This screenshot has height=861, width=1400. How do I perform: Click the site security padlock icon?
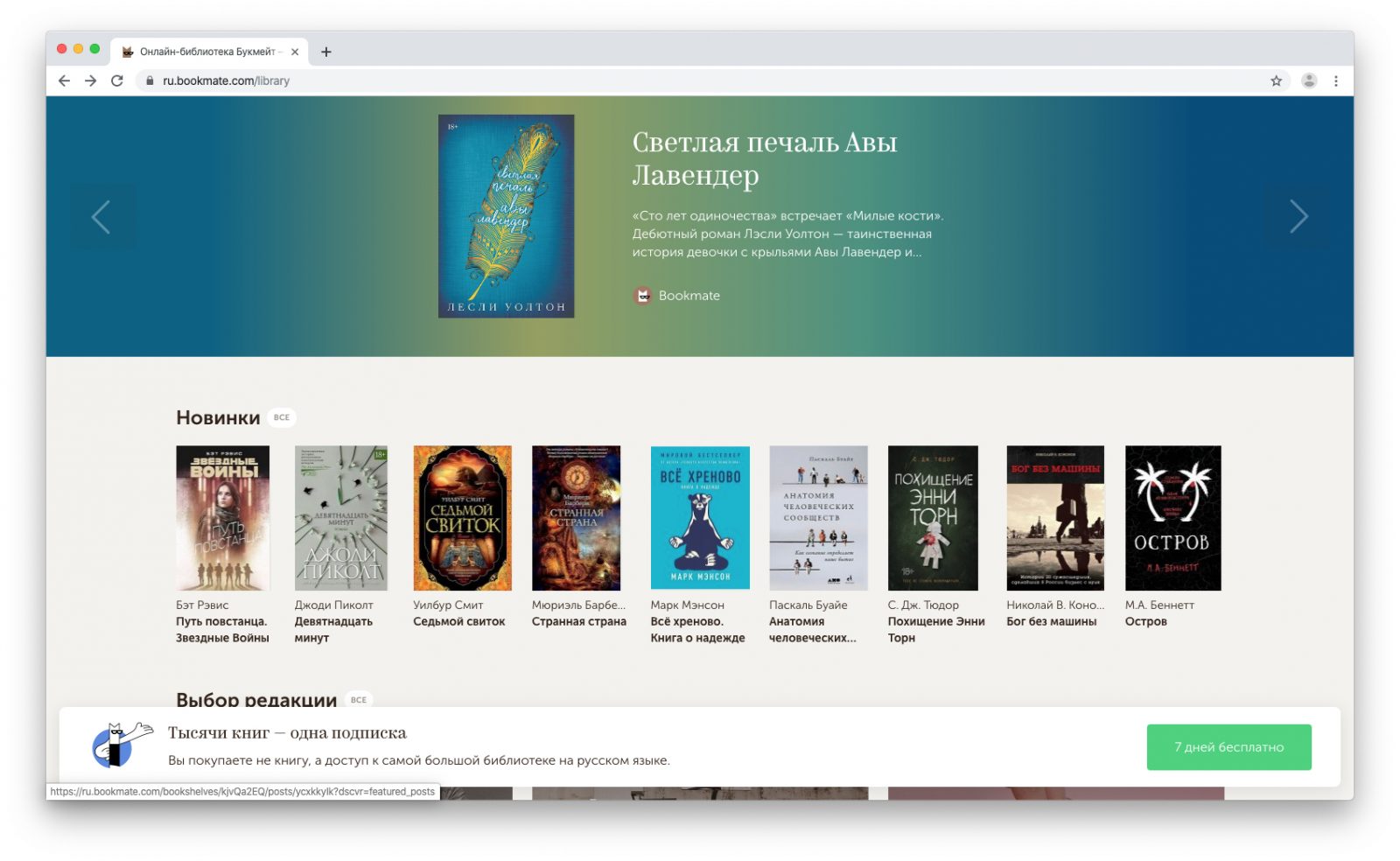click(150, 80)
